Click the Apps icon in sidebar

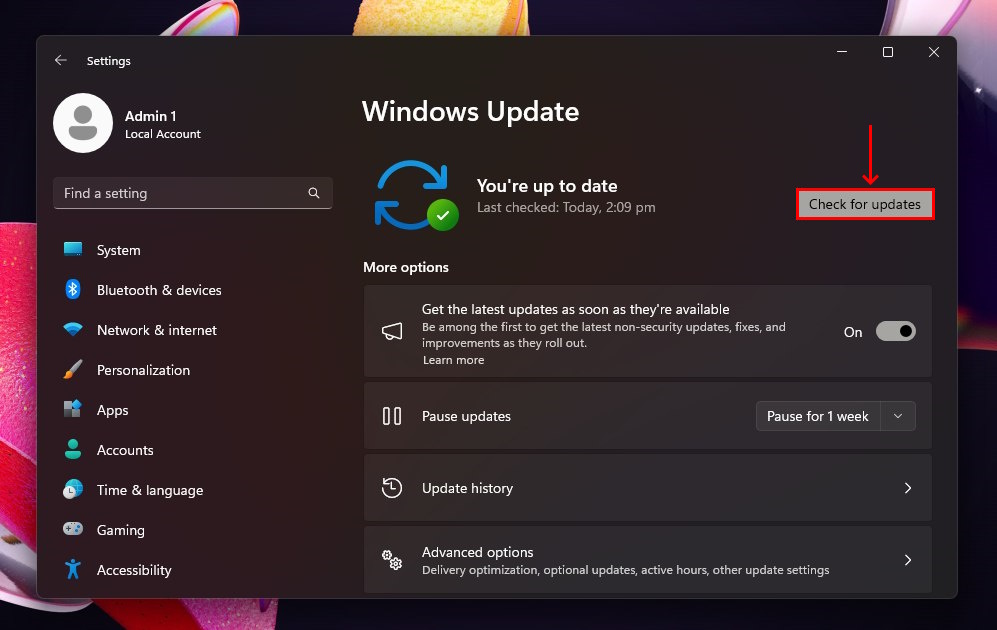click(x=73, y=409)
